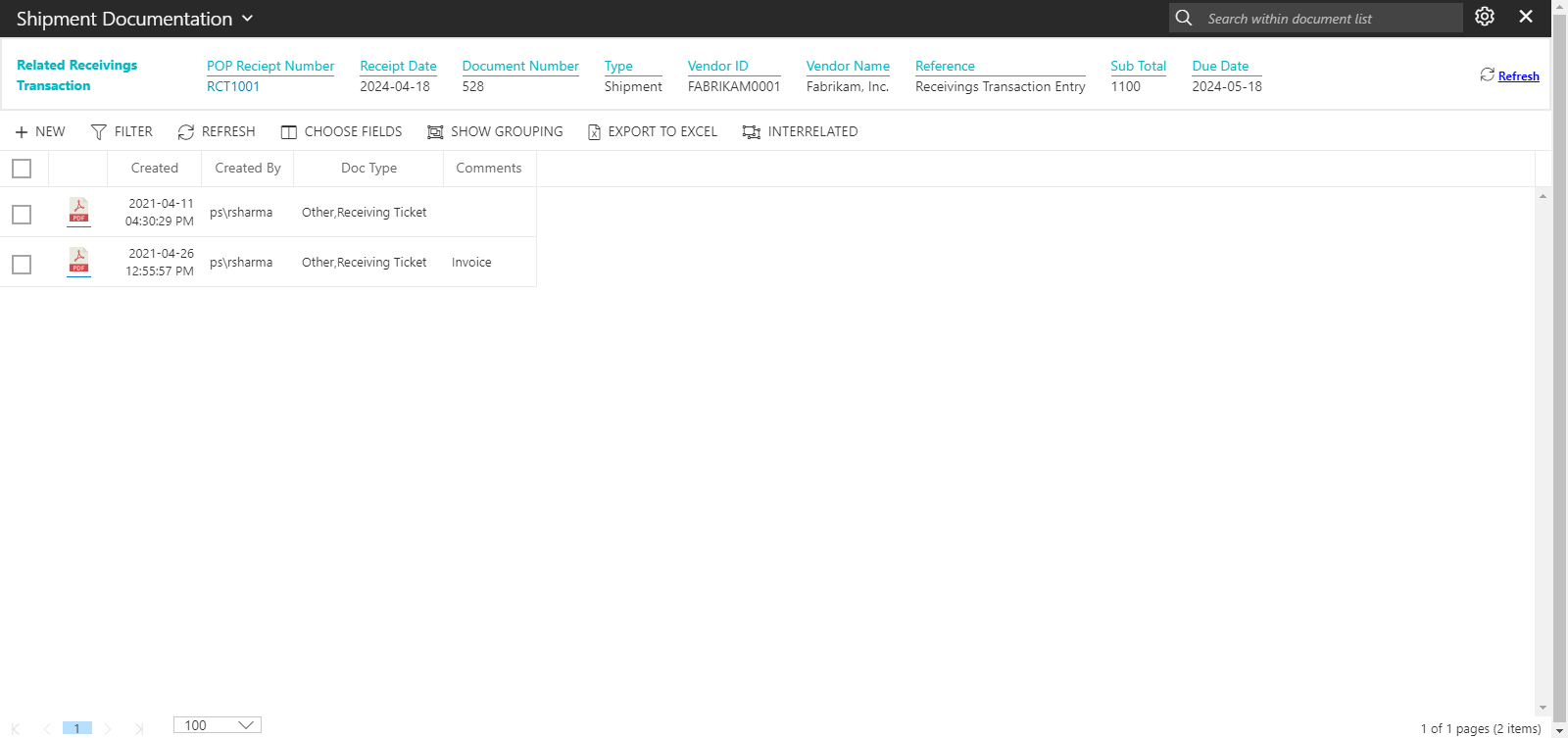Click the Filter funnel icon
Screen dimensions: 1568x738
point(98,132)
